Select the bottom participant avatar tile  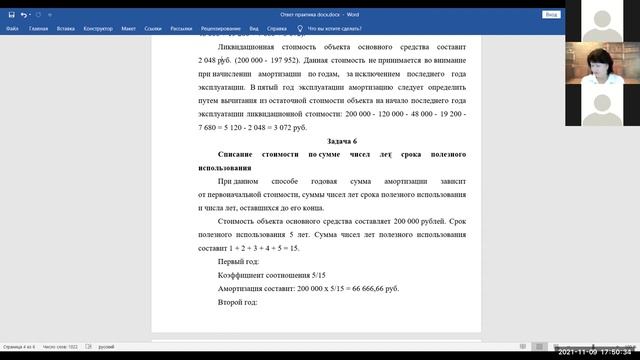pos(602,105)
